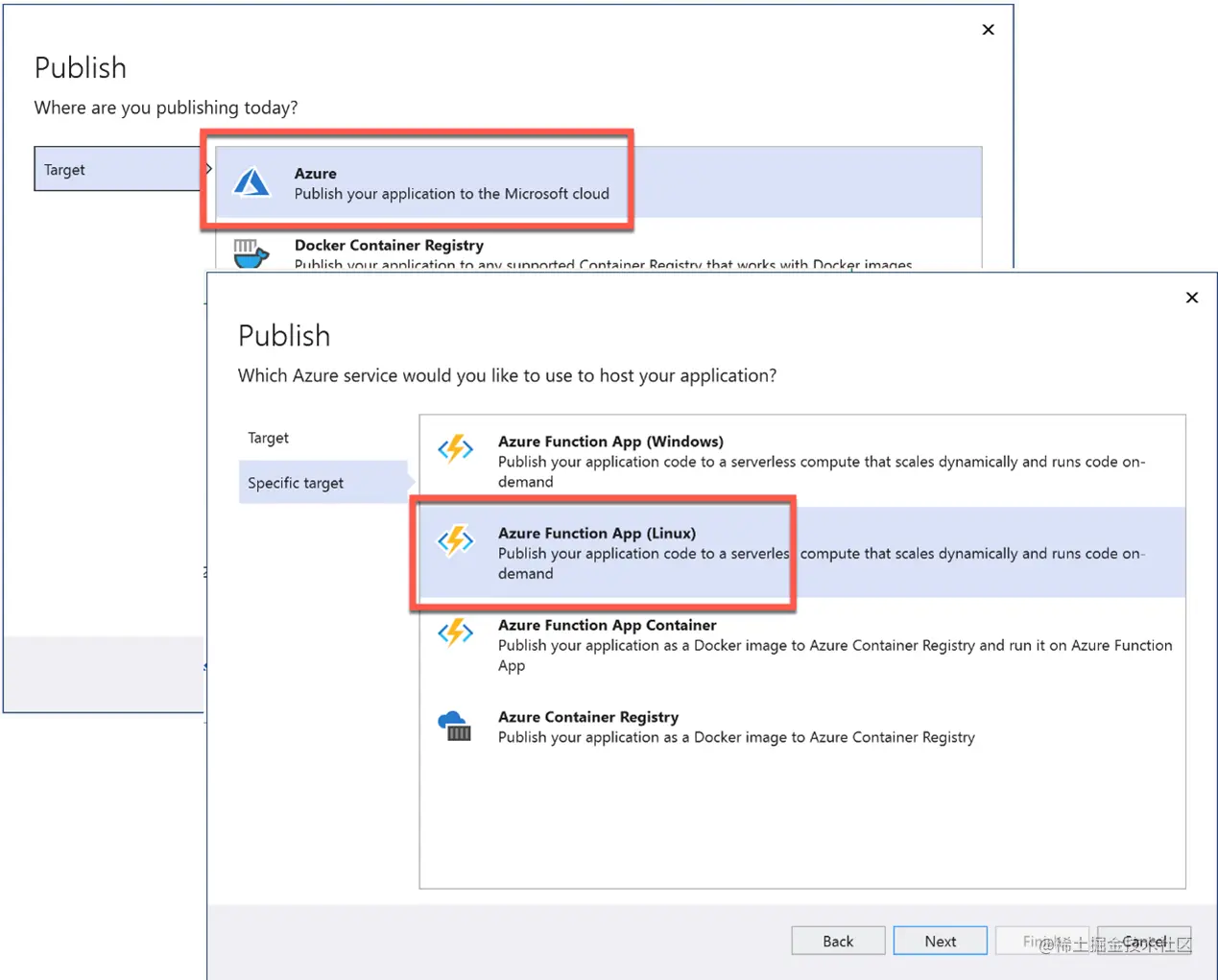Screen dimensions: 1218x980
Task: Click the Finish button
Action: pos(1042,941)
